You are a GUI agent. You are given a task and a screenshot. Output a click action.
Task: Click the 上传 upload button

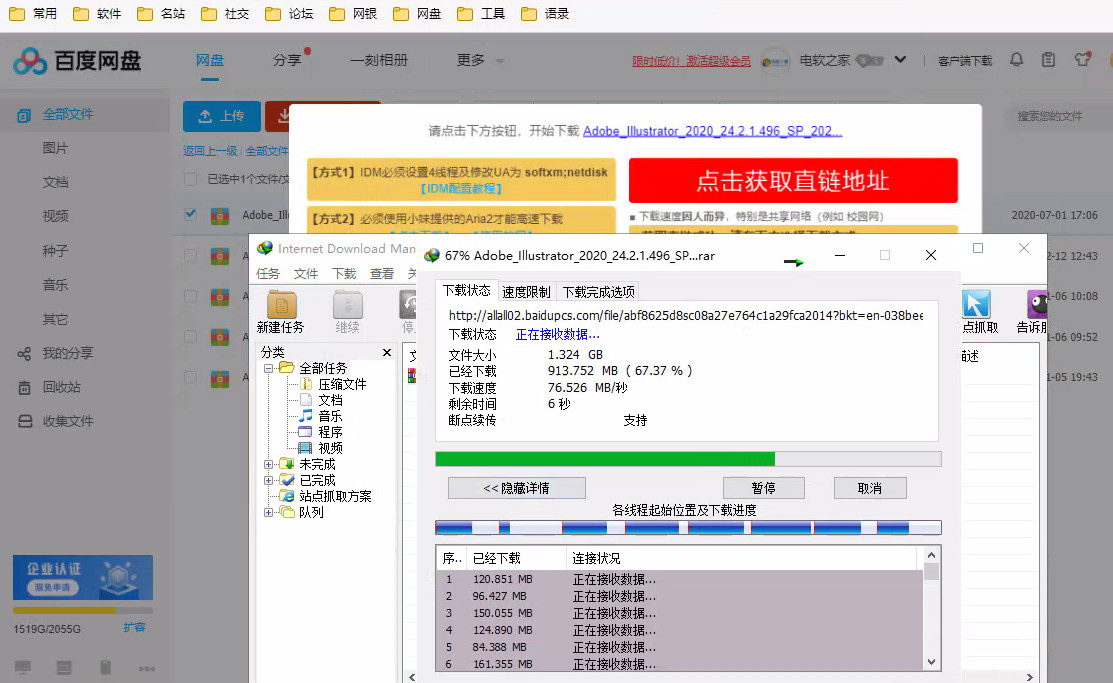coord(221,116)
